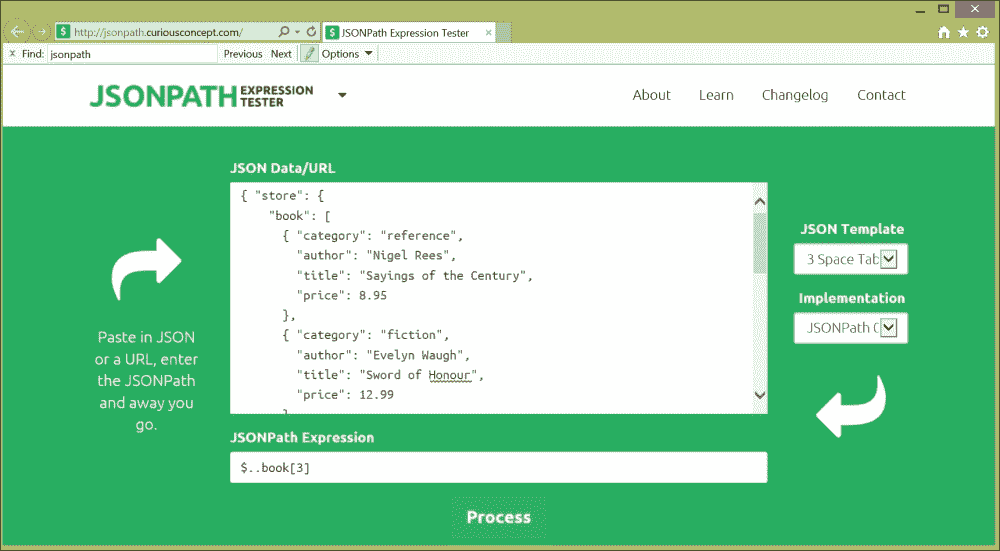Toggle the Find bar highlighter icon

pos(309,54)
